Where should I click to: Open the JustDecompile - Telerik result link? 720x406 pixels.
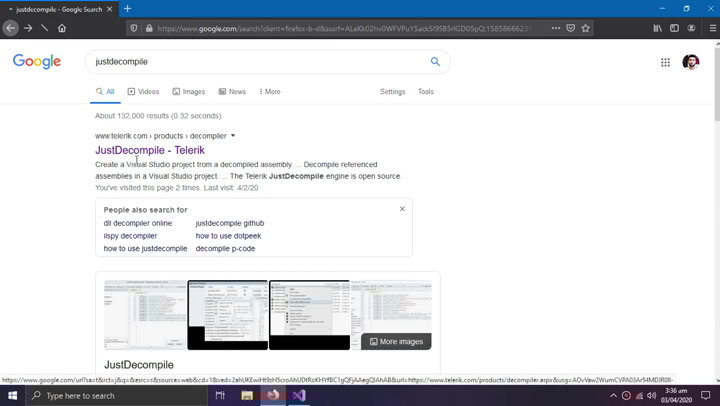tap(150, 150)
